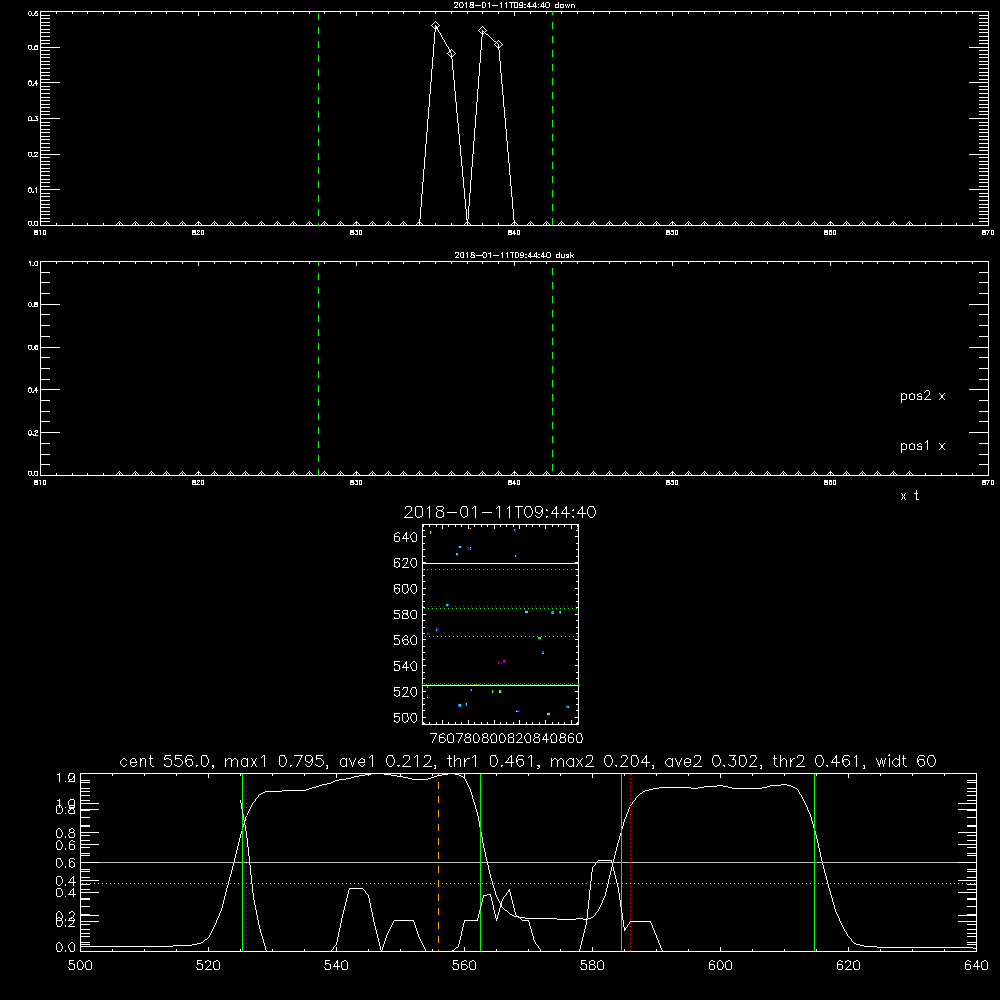Screen dimensions: 1000x1000
Task: Click the right green dashed line in dawn plot
Action: coord(552,118)
